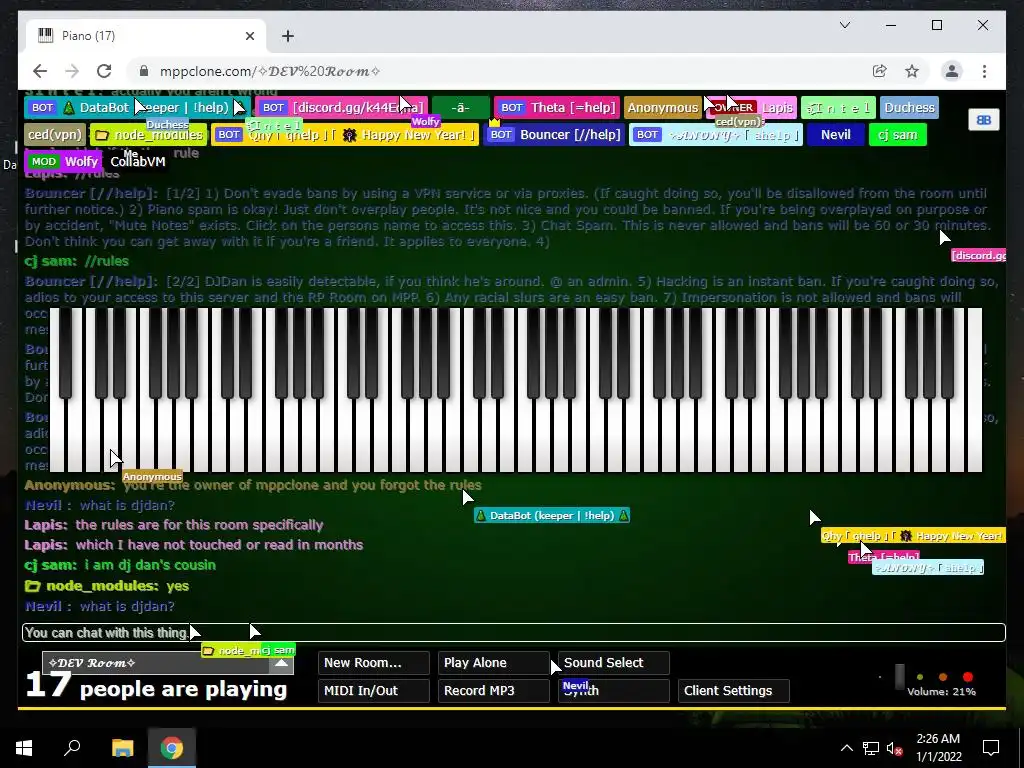The height and width of the screenshot is (768, 1024).
Task: Click the blue button beside the name list
Action: pyautogui.click(x=984, y=120)
